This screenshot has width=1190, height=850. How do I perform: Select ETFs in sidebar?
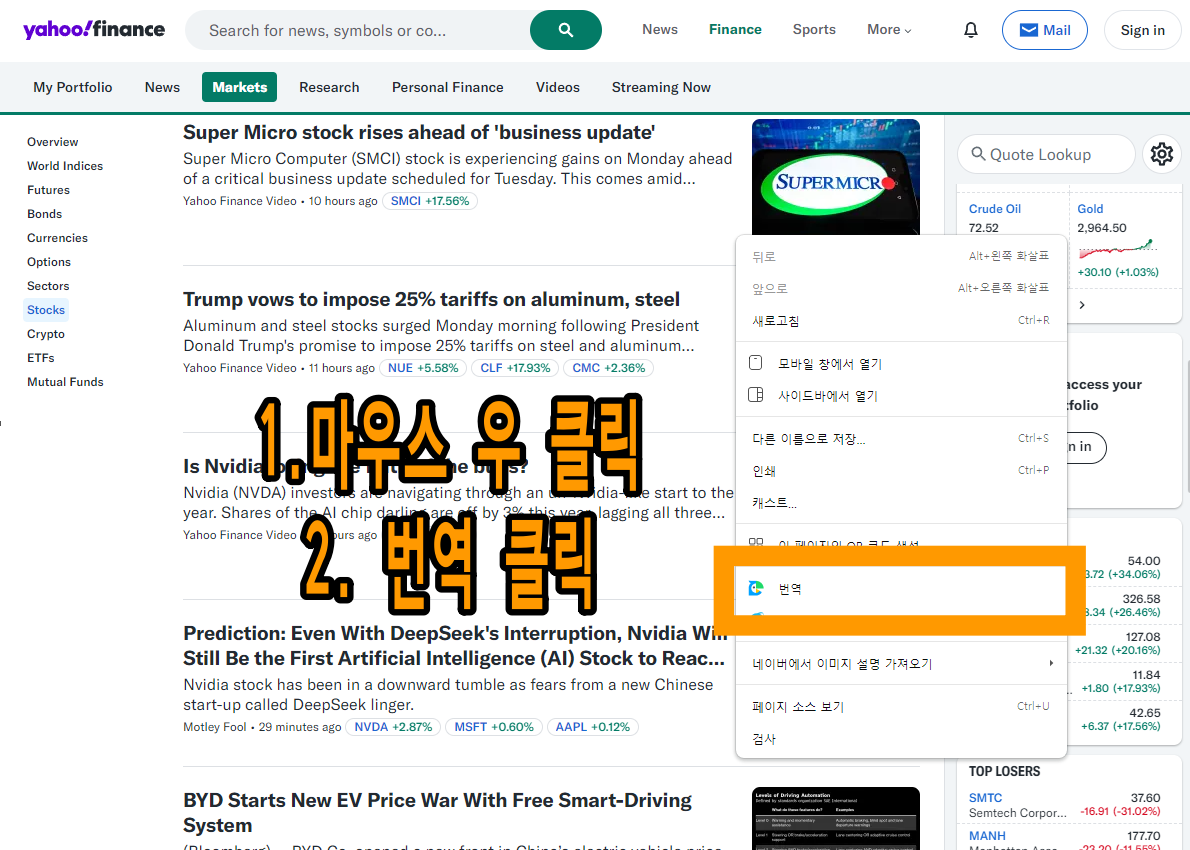point(40,358)
